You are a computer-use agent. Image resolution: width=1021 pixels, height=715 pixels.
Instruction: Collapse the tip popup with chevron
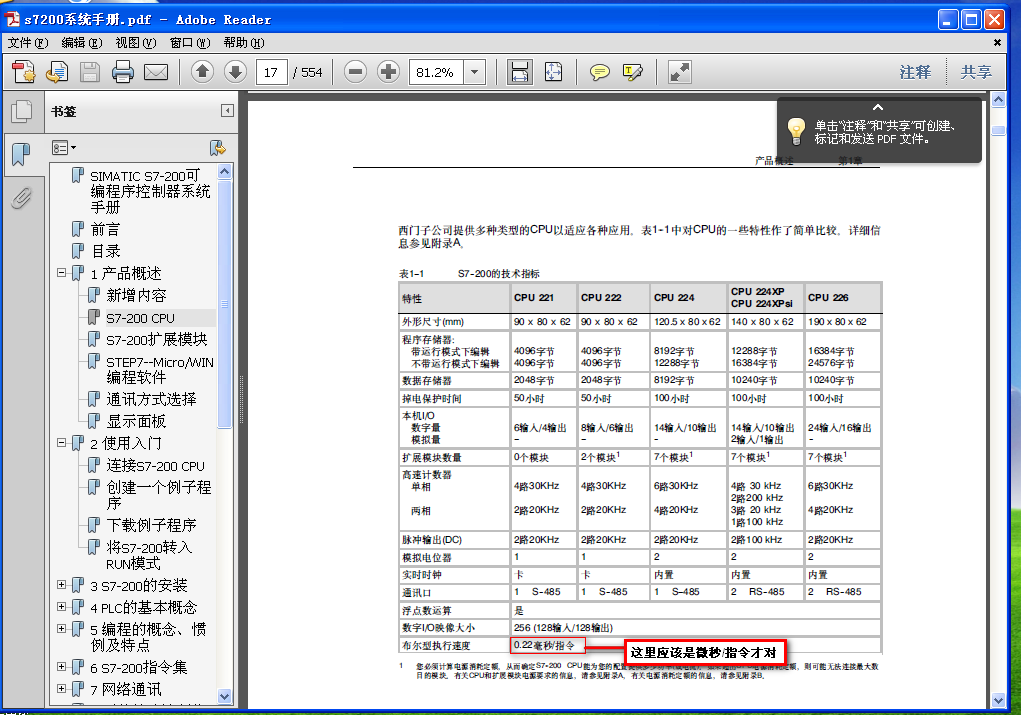878,107
